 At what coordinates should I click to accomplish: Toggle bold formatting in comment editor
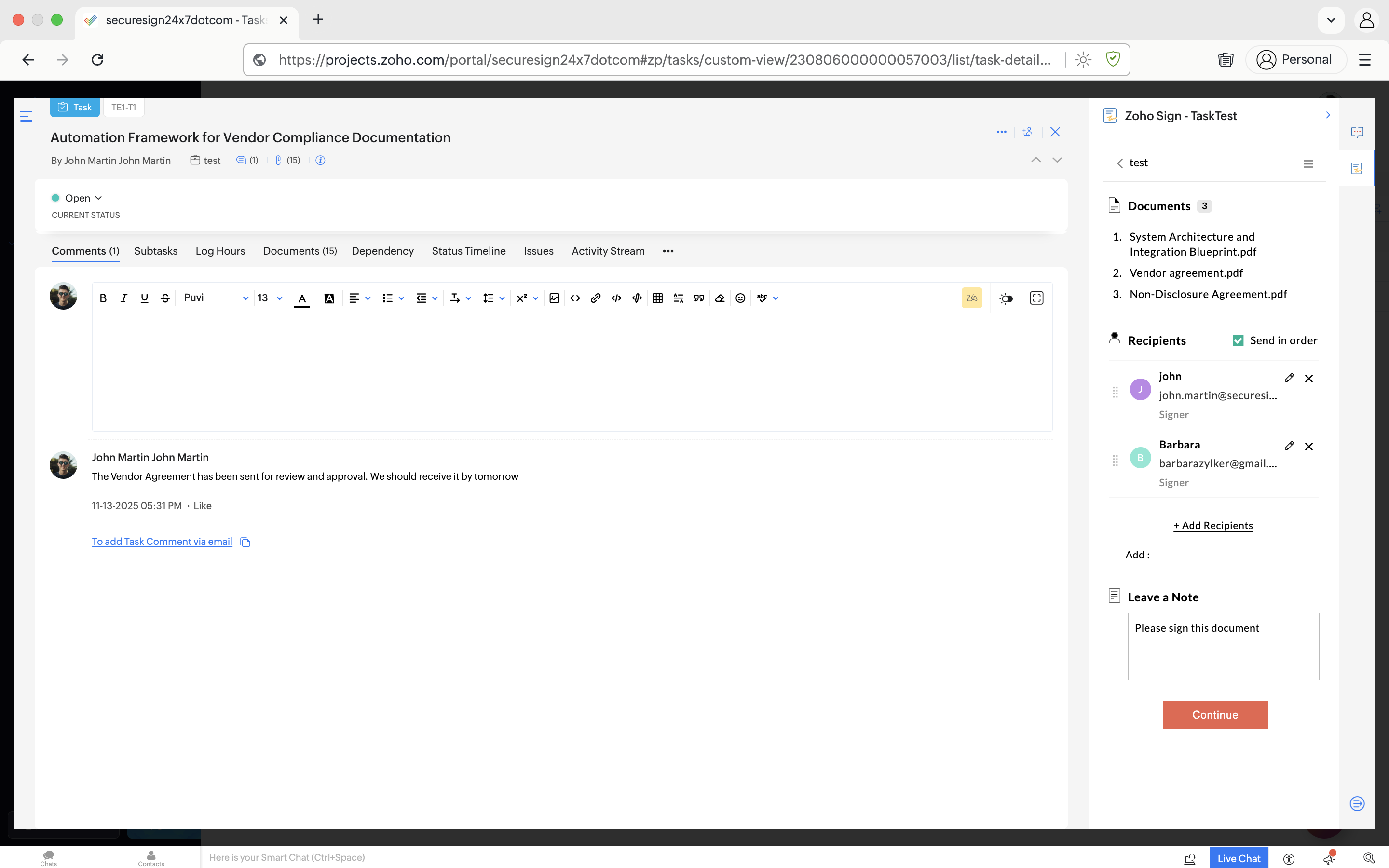[x=103, y=298]
